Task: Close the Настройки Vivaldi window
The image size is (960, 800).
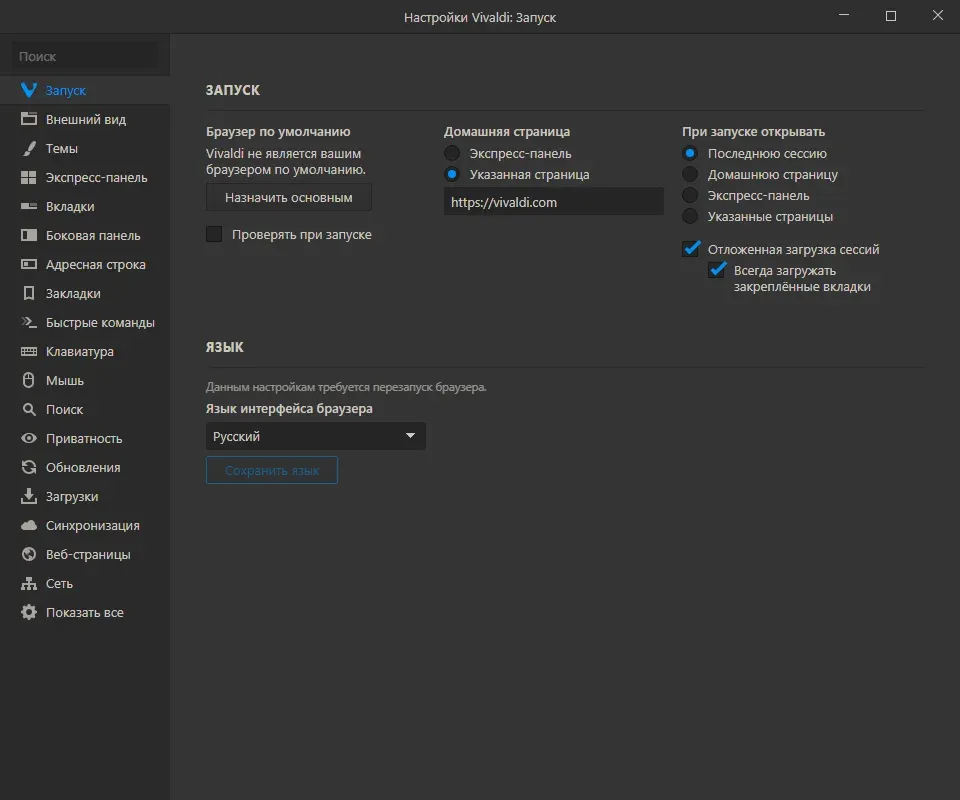Action: click(937, 16)
